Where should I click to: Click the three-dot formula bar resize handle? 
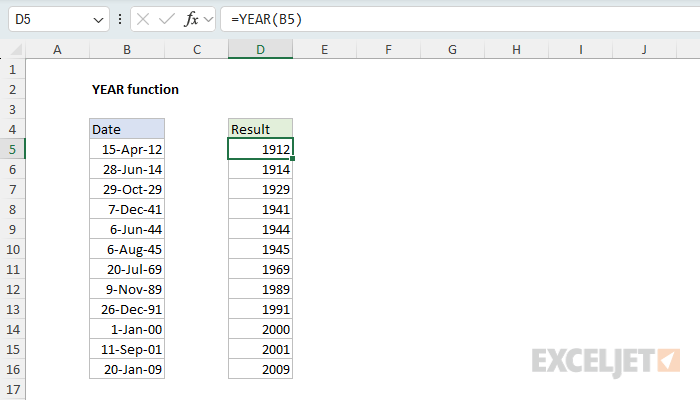pos(120,19)
